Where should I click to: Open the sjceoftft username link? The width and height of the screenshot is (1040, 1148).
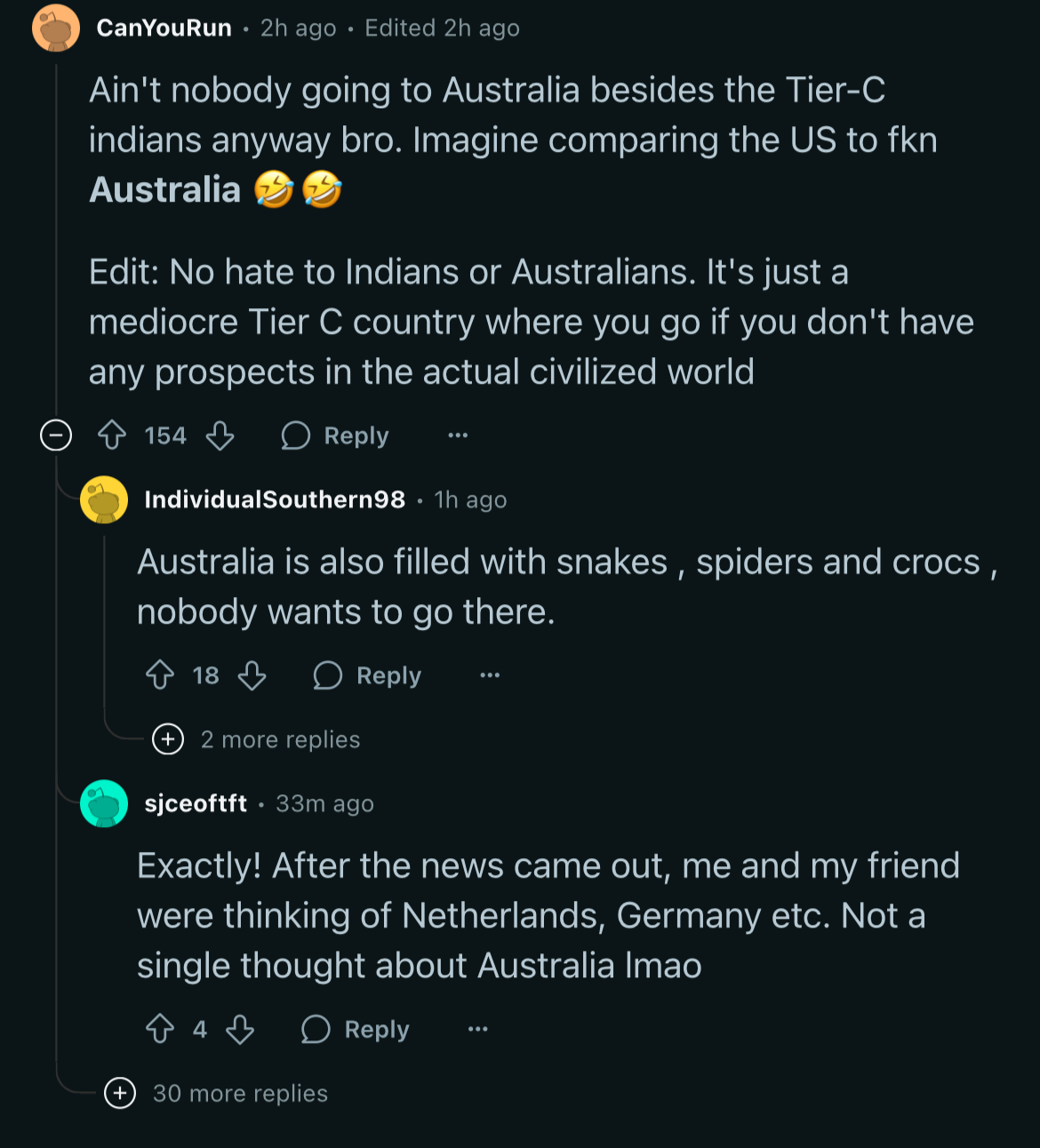tap(196, 803)
